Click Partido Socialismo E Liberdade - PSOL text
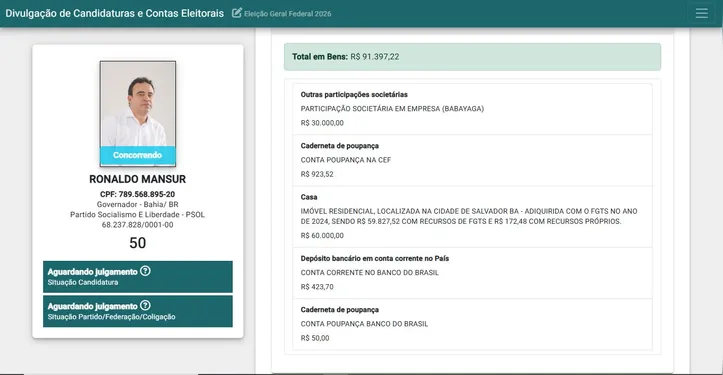Viewport: 723px width, 375px height. 137,214
